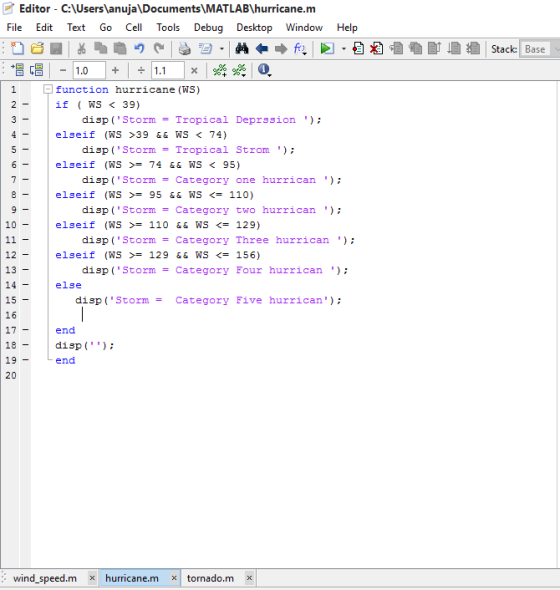Close the wind_speed.m tab
This screenshot has width=560, height=590.
click(x=92, y=578)
